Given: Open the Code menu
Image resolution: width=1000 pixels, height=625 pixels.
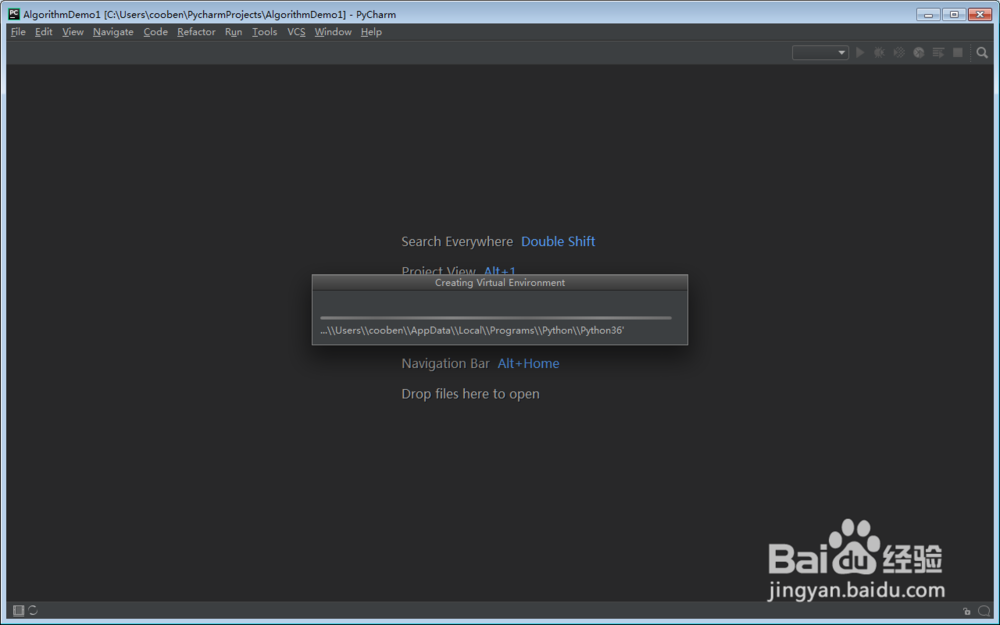Looking at the screenshot, I should (x=155, y=32).
